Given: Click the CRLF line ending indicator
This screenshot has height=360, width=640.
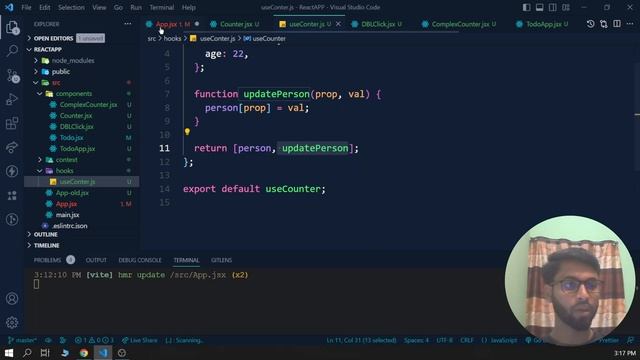Looking at the screenshot, I should (x=467, y=340).
